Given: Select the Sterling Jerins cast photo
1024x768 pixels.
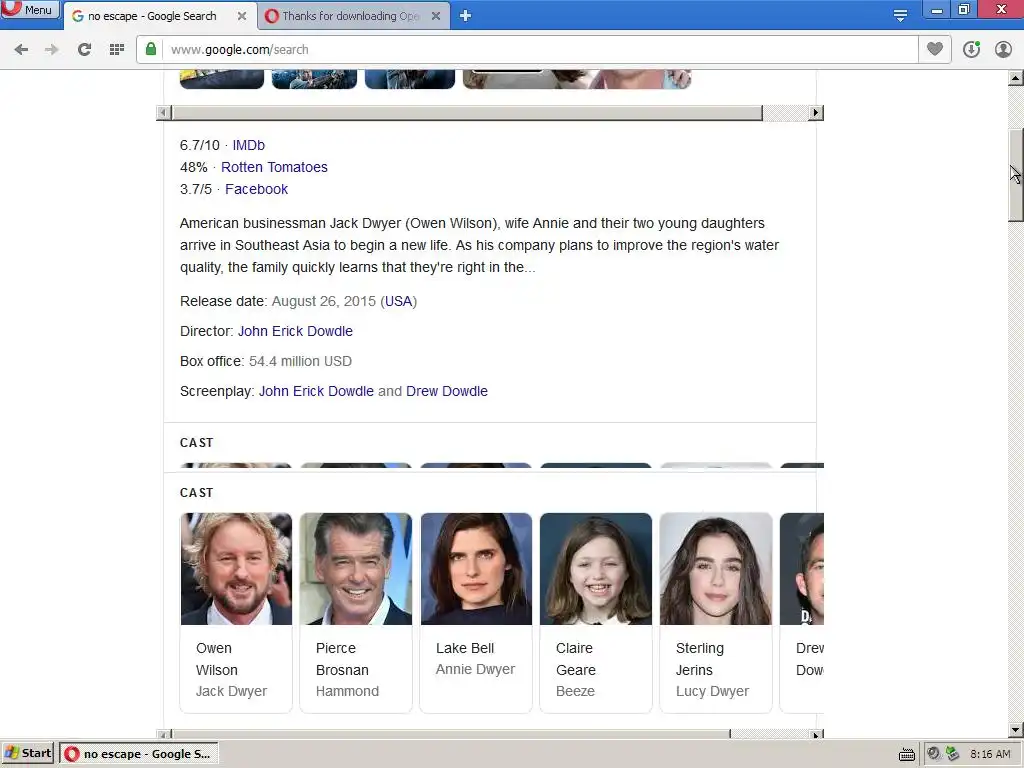Looking at the screenshot, I should [716, 569].
